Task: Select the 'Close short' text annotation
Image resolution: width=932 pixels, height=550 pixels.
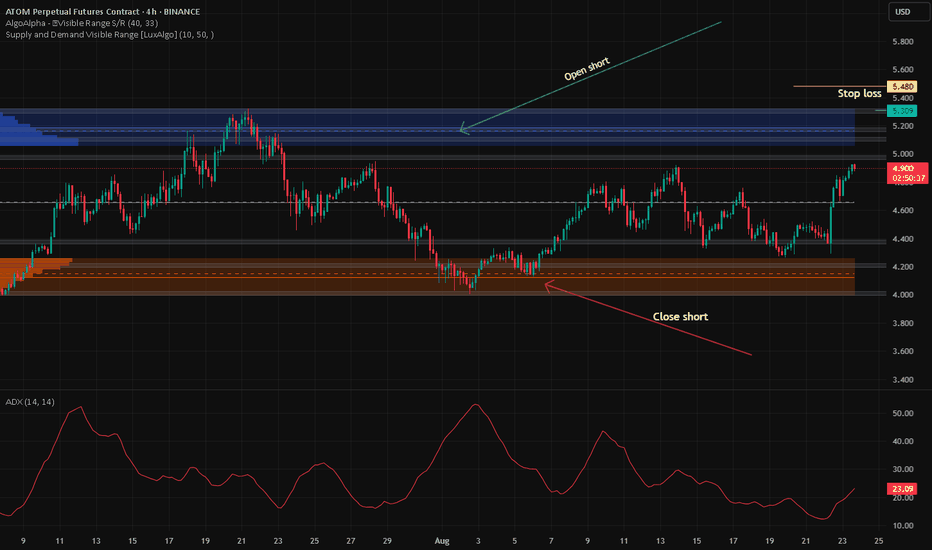Action: coord(679,316)
